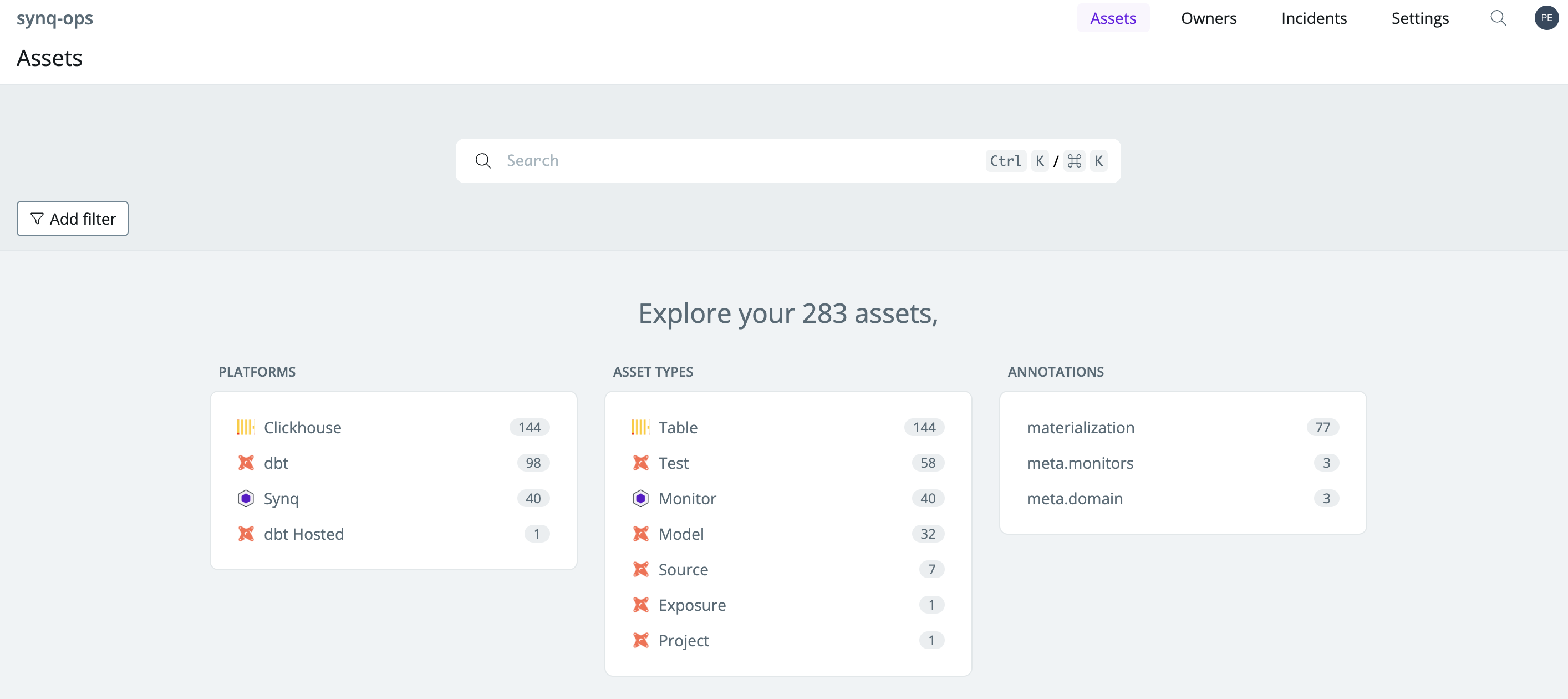Click the Synq hexagon icon
1568x699 pixels.
(246, 498)
